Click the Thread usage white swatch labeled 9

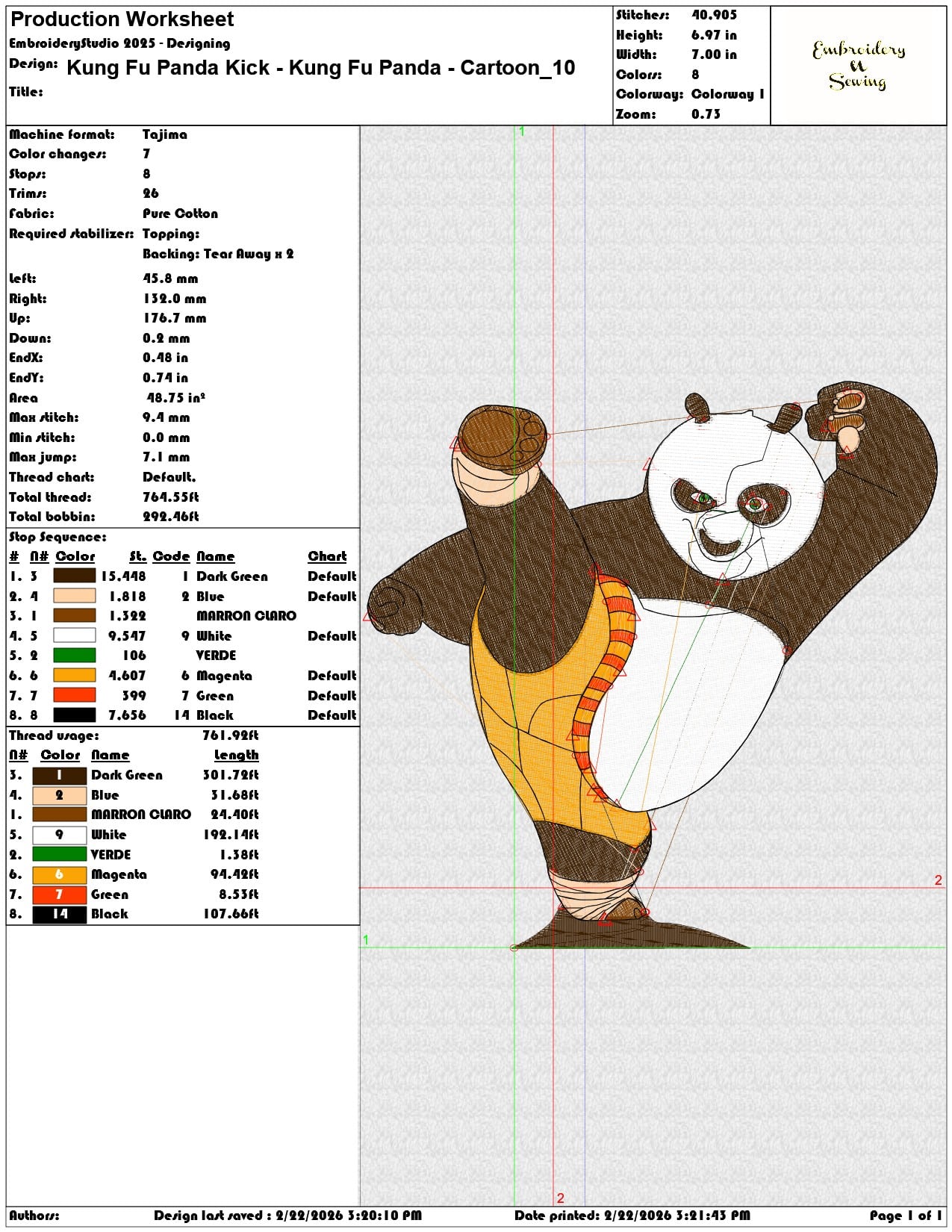click(60, 834)
